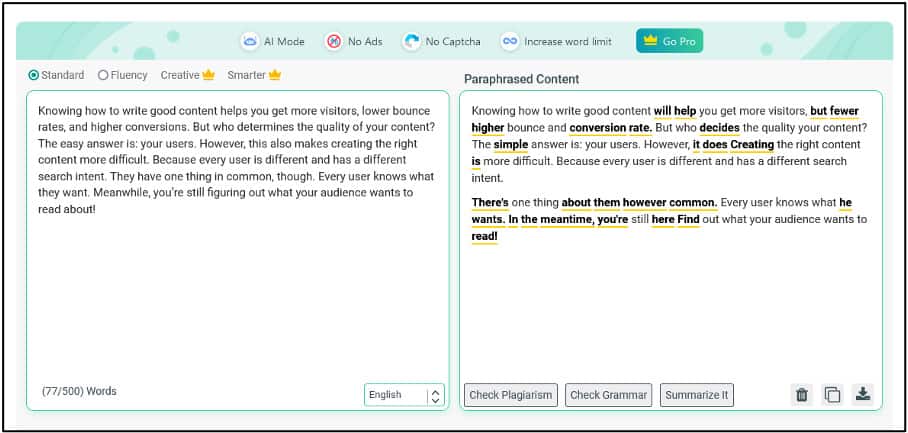The width and height of the screenshot is (908, 433).
Task: Click the 'Paraphrased Content' heading
Action: click(522, 79)
